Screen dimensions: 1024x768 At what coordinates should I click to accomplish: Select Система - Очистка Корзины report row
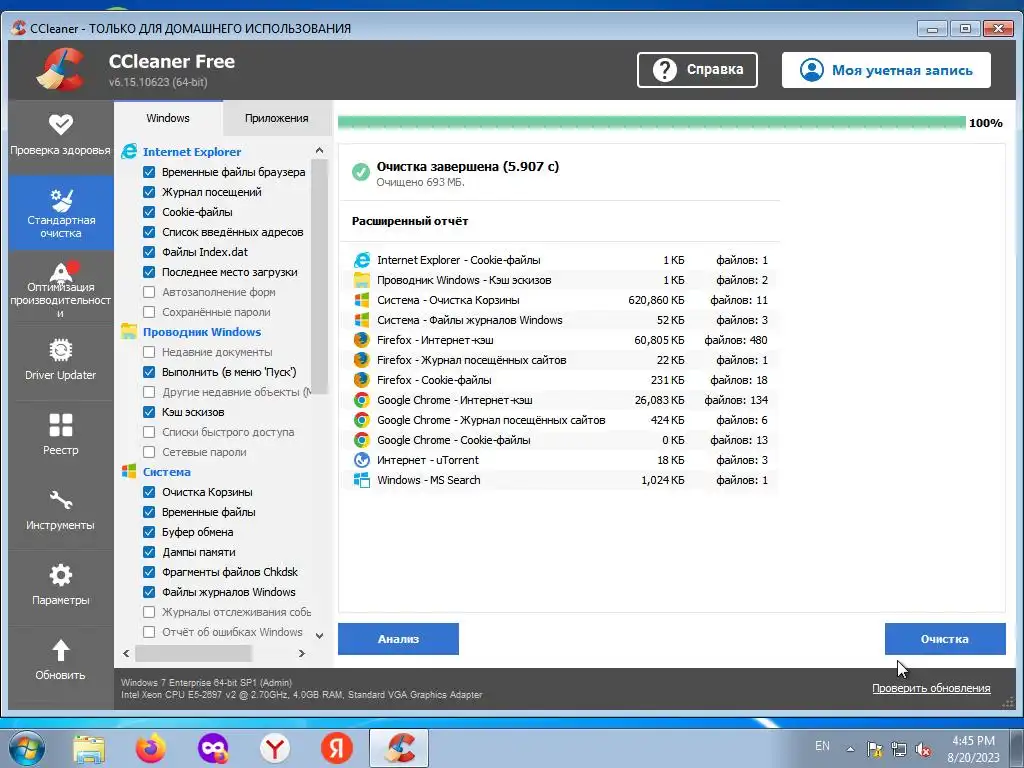click(560, 300)
